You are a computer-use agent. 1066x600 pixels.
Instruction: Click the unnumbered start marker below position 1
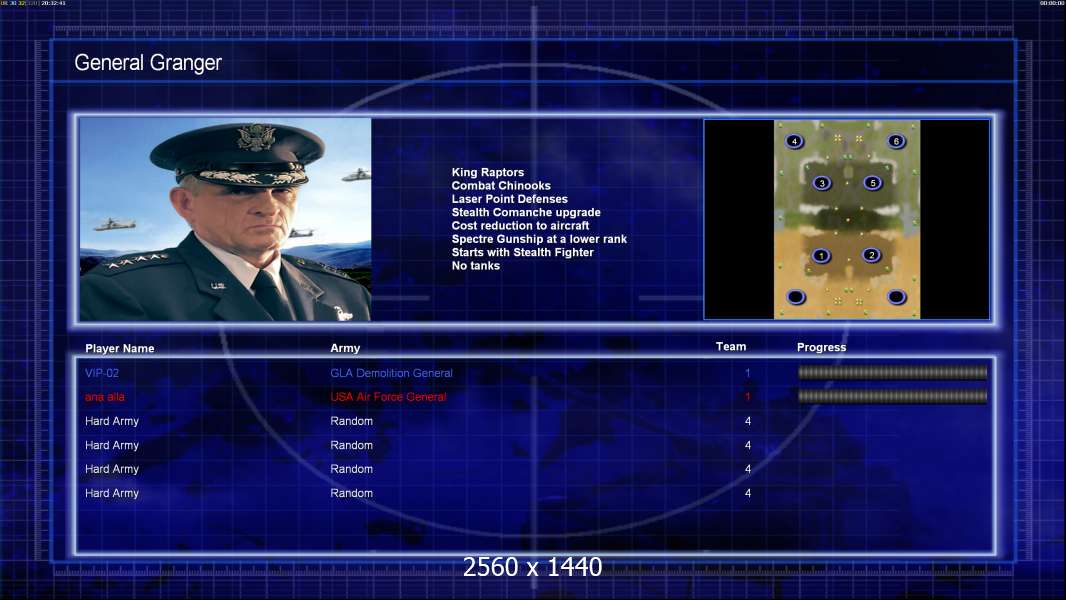coord(796,297)
